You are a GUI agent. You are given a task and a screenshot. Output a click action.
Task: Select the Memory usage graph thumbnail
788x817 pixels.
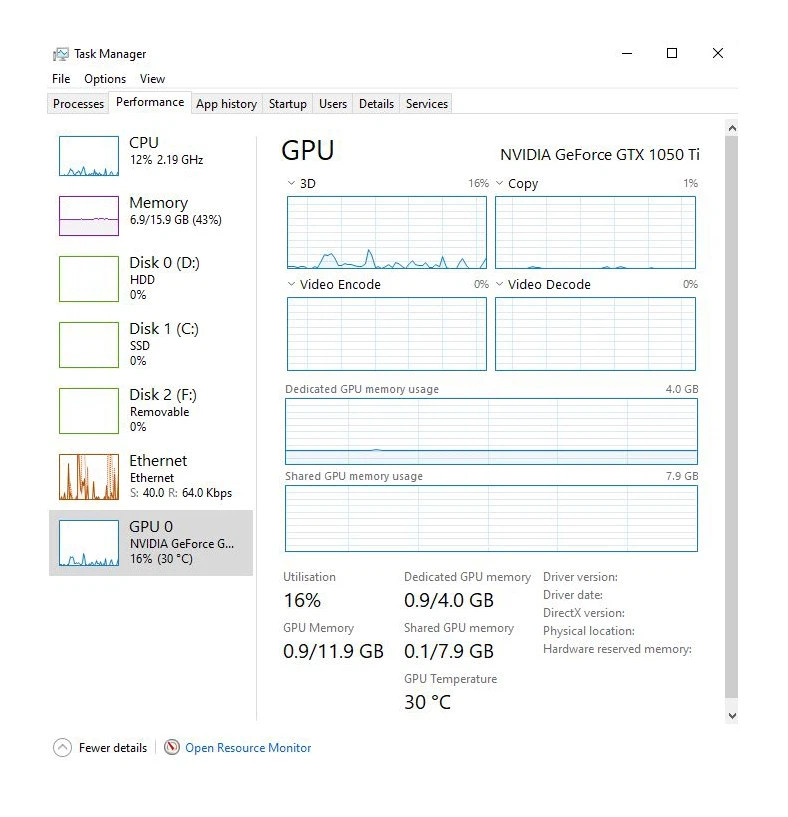89,216
